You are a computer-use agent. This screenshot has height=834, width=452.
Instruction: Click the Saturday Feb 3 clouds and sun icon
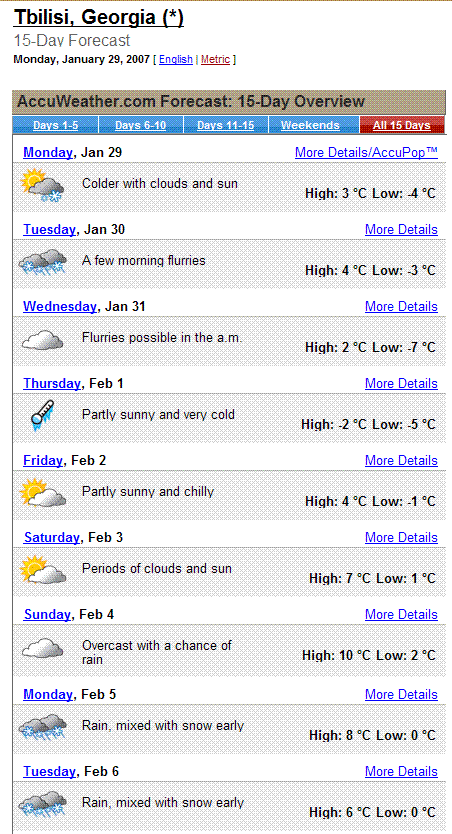pyautogui.click(x=43, y=570)
